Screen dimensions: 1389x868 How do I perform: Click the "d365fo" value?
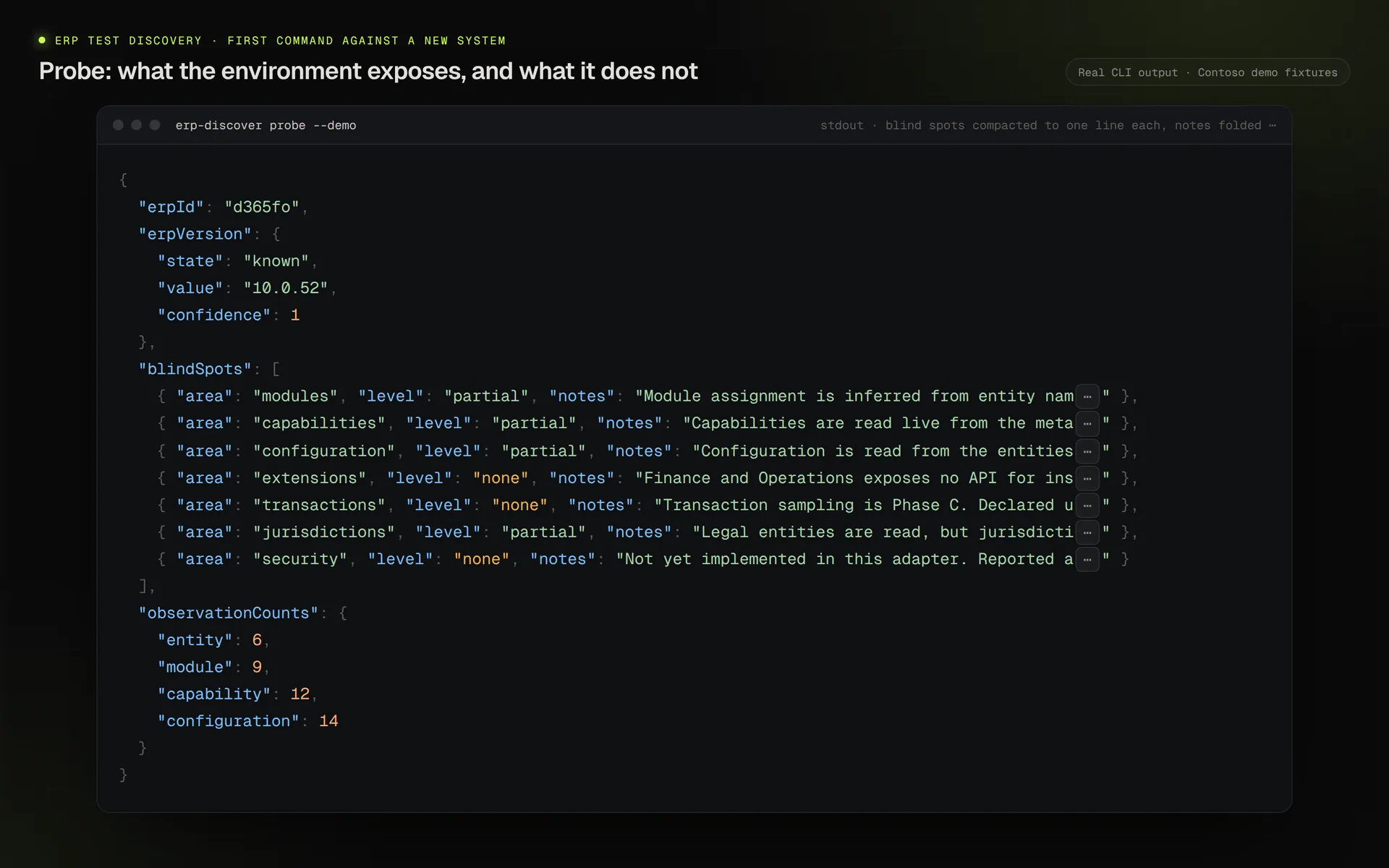(262, 207)
